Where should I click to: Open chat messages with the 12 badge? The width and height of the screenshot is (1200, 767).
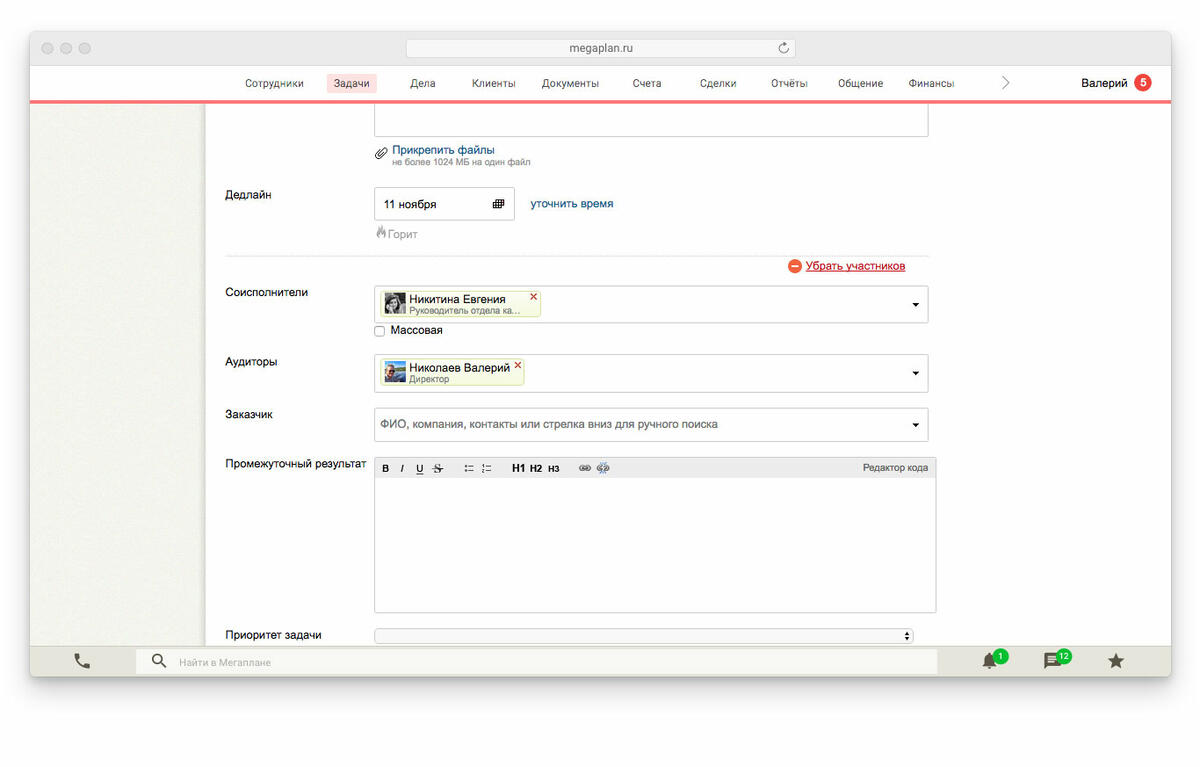pyautogui.click(x=1052, y=661)
